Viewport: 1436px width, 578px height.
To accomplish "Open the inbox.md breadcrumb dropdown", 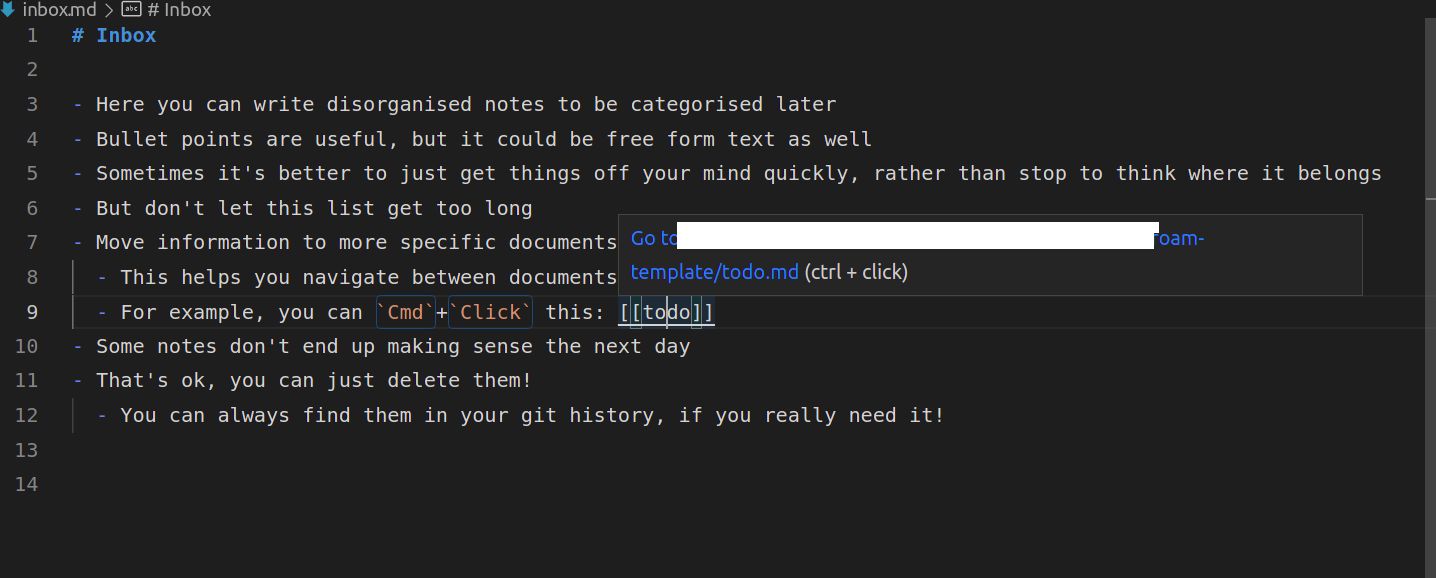I will coord(59,10).
